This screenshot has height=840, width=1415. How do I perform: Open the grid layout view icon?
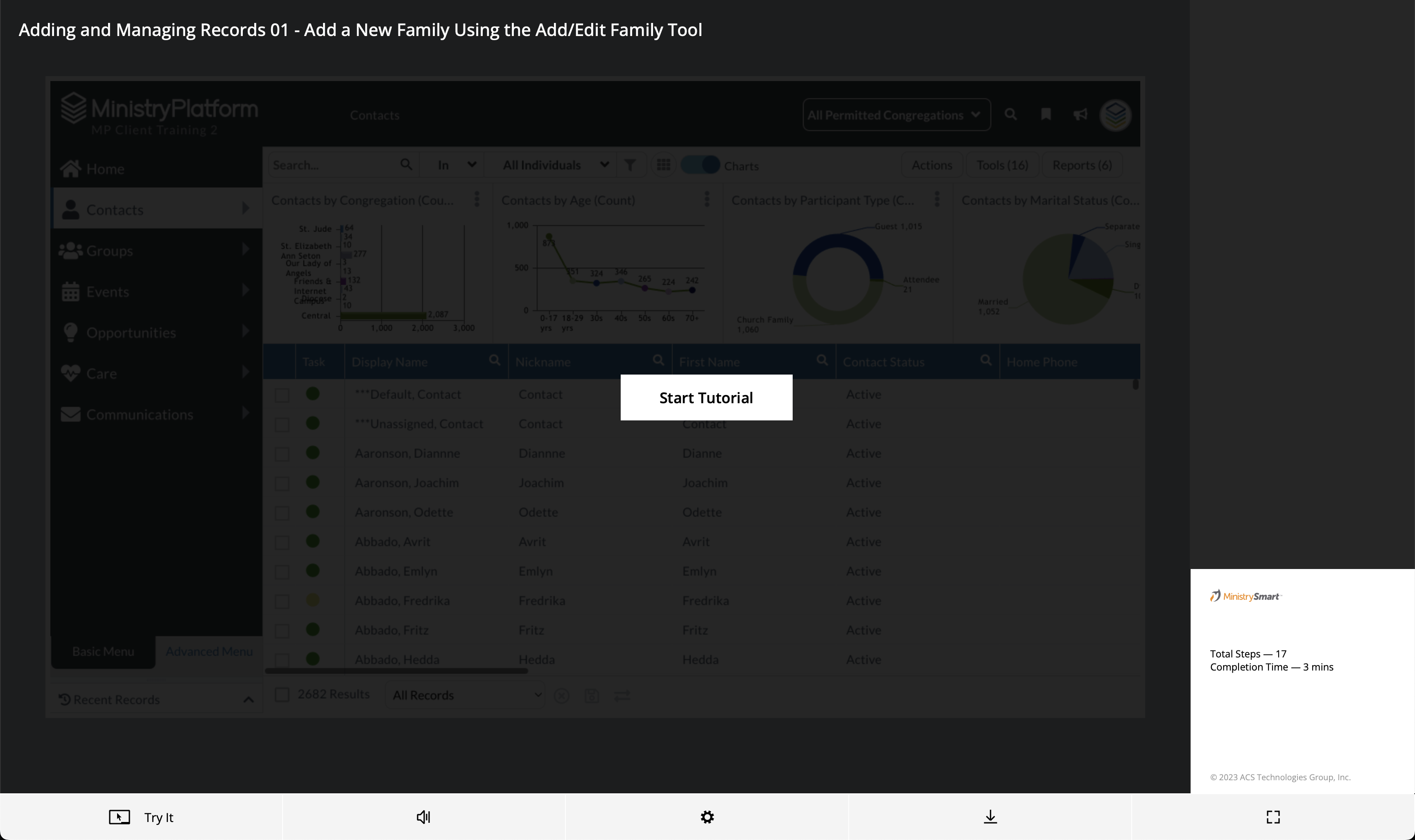pyautogui.click(x=663, y=165)
